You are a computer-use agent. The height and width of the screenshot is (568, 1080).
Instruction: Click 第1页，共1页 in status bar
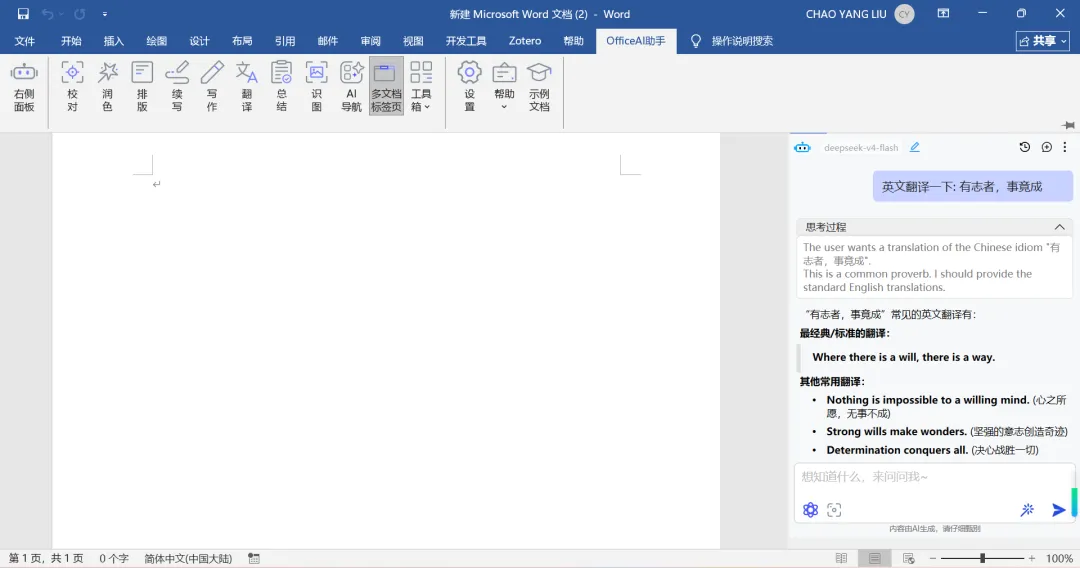pyautogui.click(x=45, y=558)
